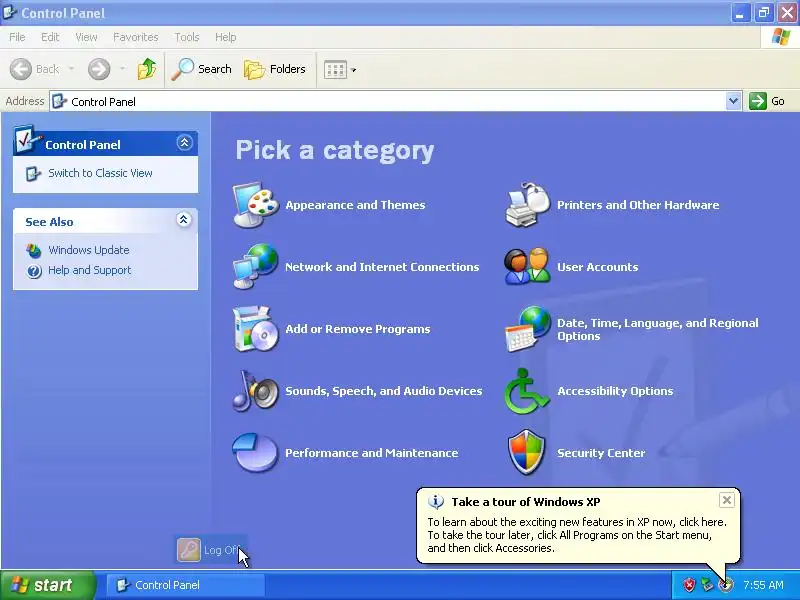Click the Views toolbar icon
Image resolution: width=800 pixels, height=600 pixels.
point(335,69)
